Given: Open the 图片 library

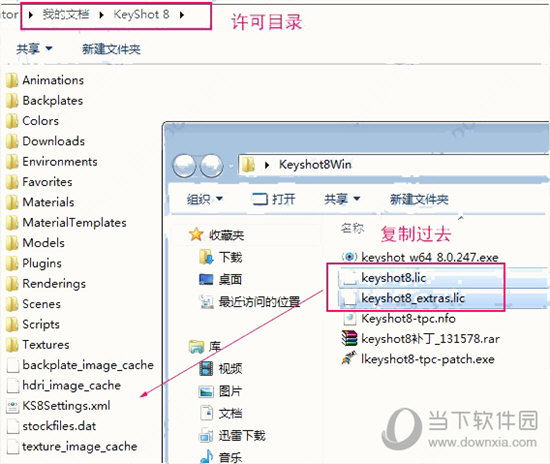Looking at the screenshot, I should [x=221, y=391].
